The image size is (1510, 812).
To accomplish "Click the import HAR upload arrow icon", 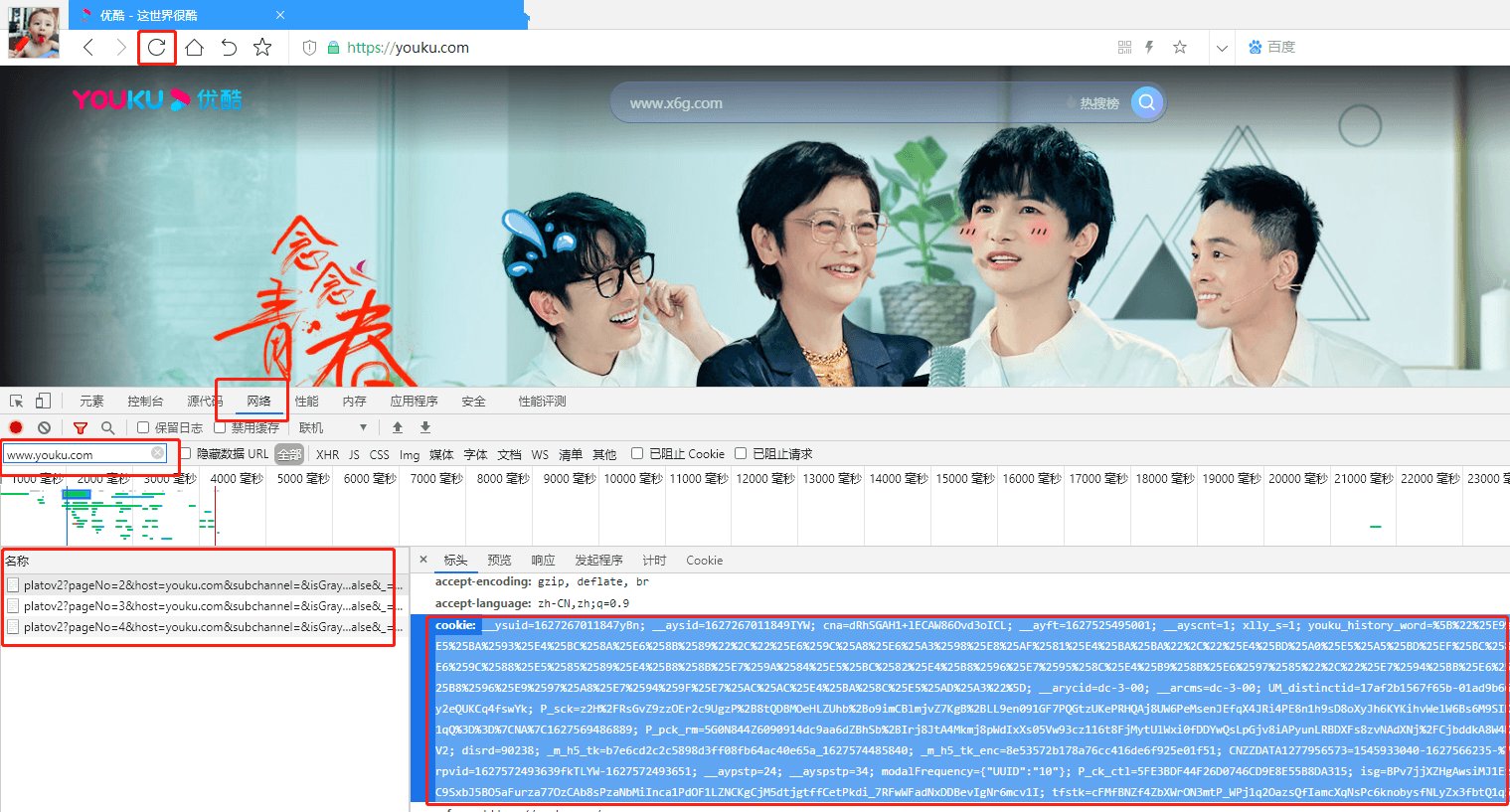I will (398, 427).
